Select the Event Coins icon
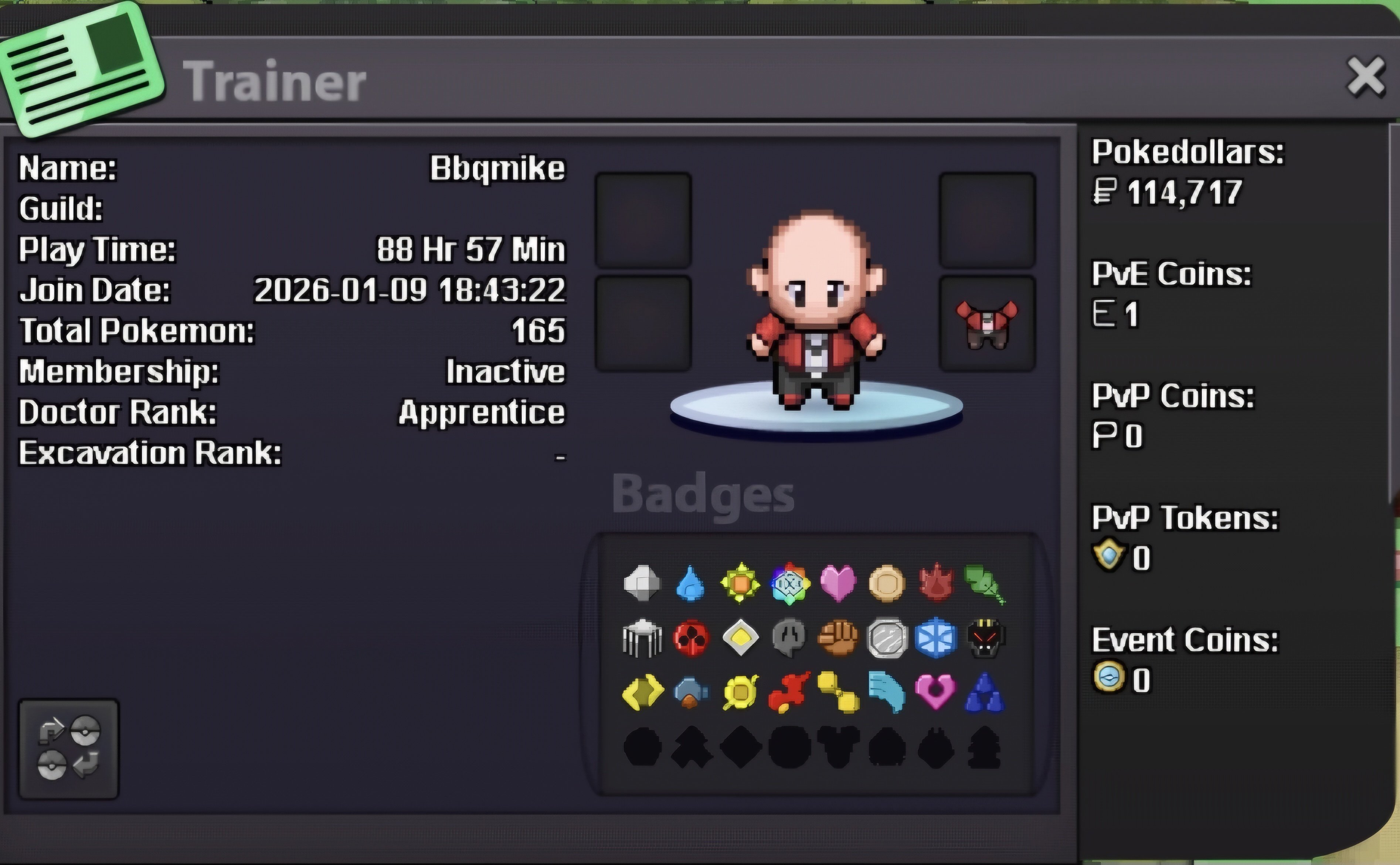 click(x=1109, y=677)
